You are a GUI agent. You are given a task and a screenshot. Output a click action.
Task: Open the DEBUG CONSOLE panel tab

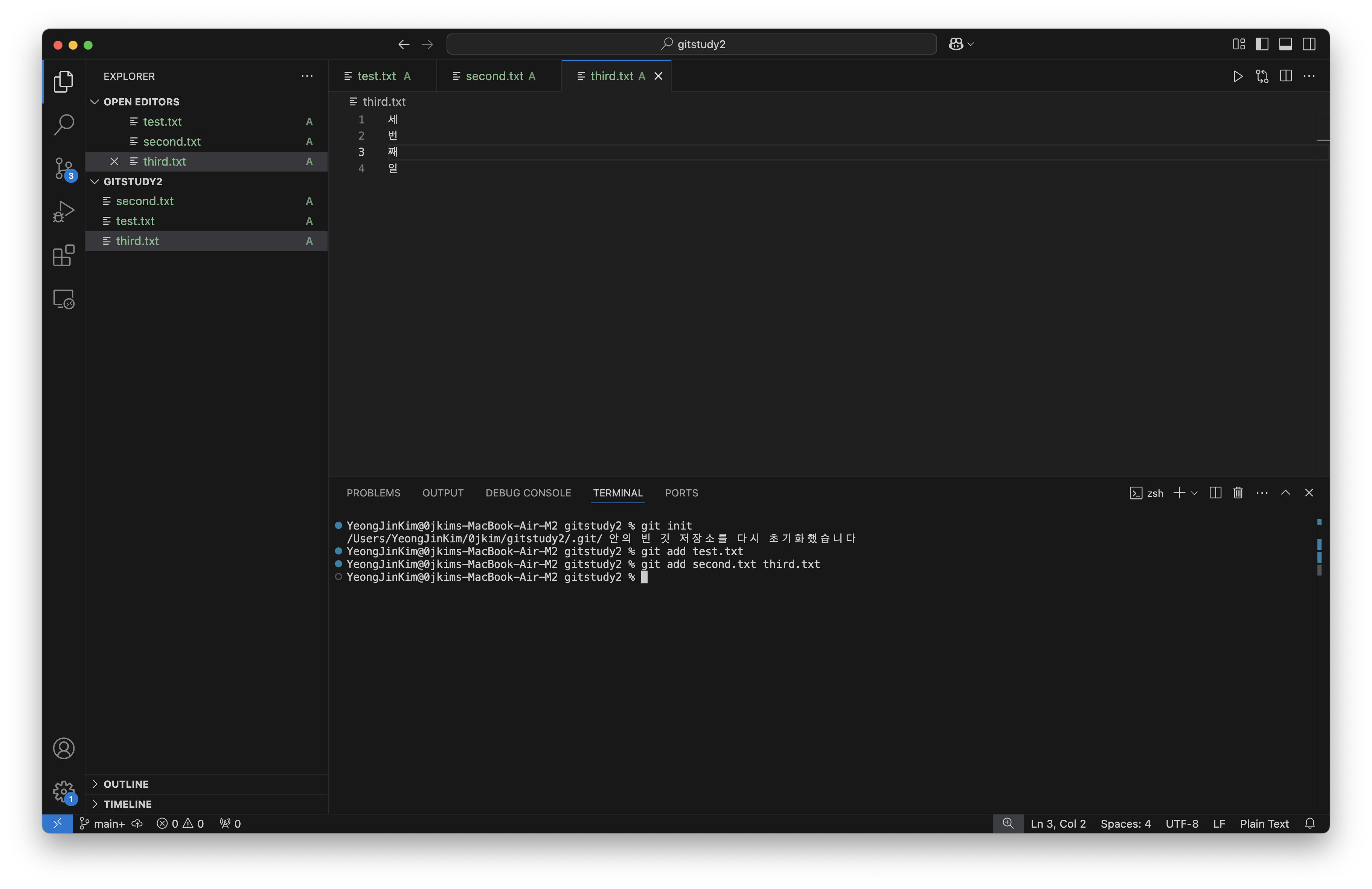527,493
